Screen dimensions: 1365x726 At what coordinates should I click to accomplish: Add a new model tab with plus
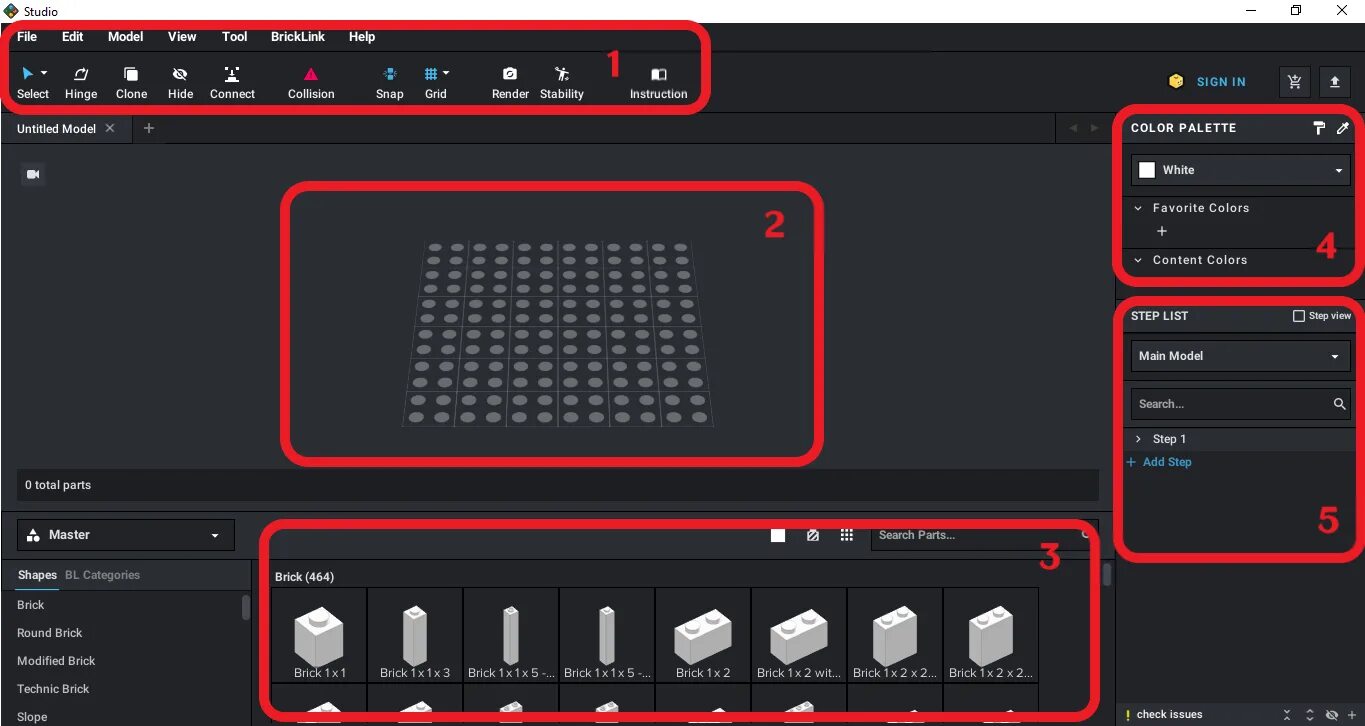click(149, 128)
